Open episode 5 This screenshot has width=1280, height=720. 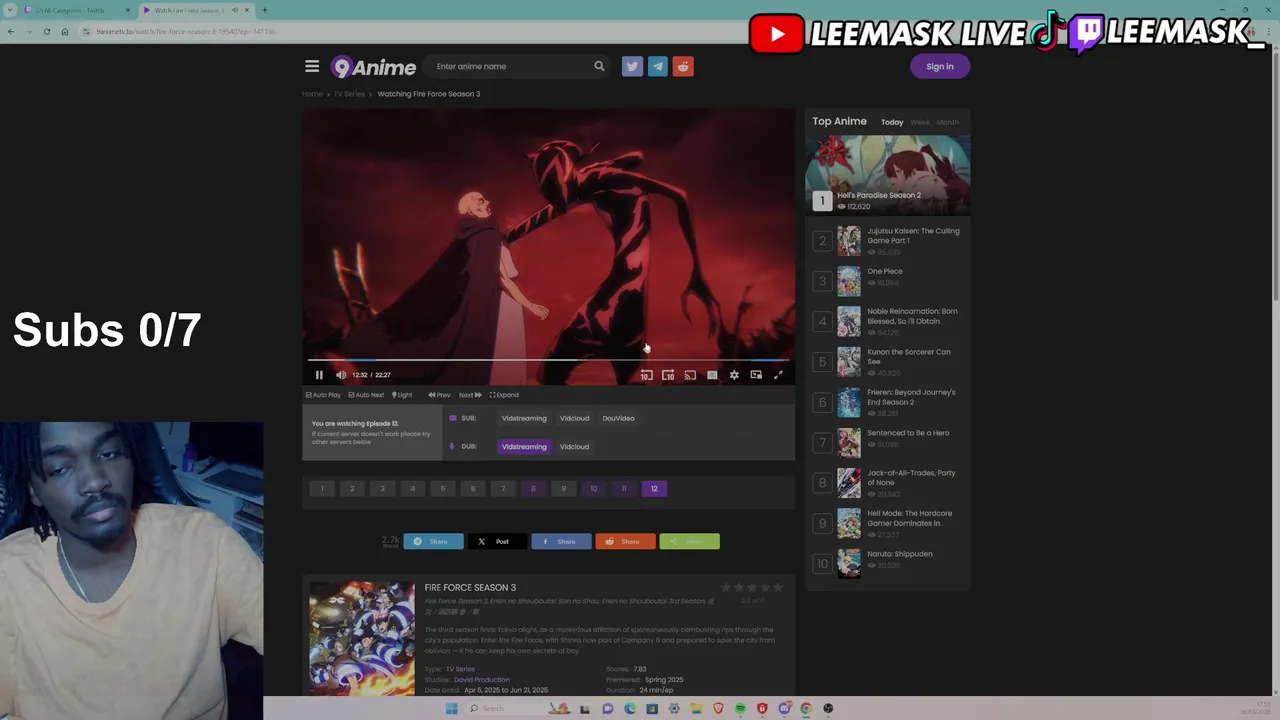pos(442,489)
